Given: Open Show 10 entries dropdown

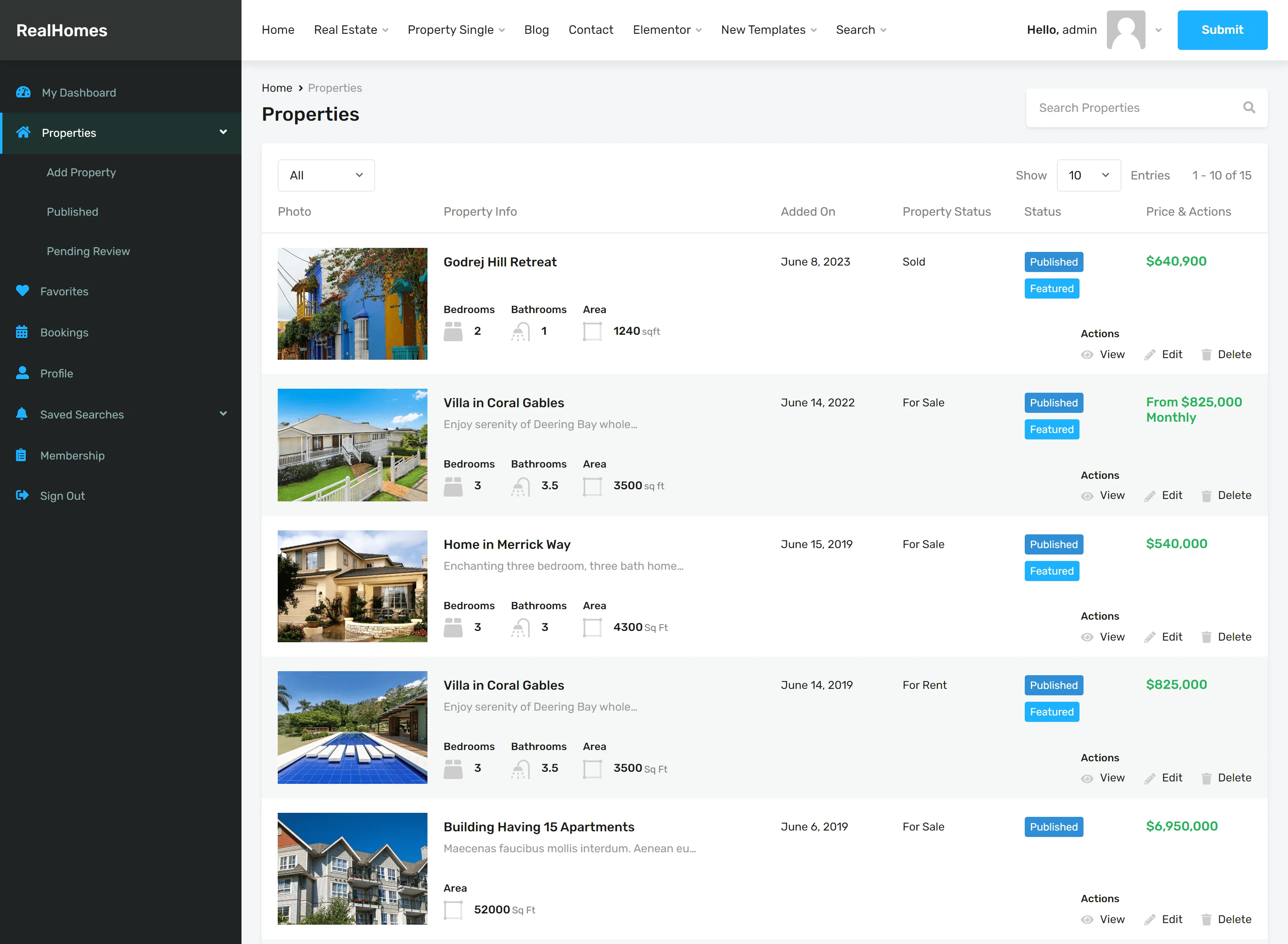Looking at the screenshot, I should [x=1088, y=175].
